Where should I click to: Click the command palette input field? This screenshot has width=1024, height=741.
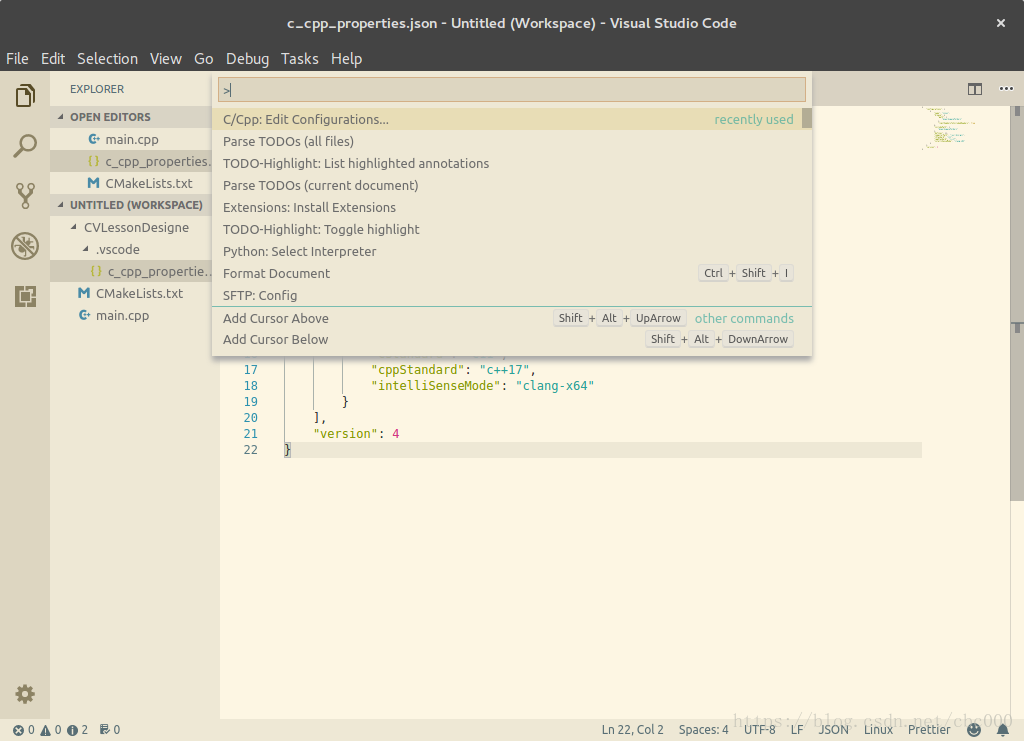pos(511,89)
